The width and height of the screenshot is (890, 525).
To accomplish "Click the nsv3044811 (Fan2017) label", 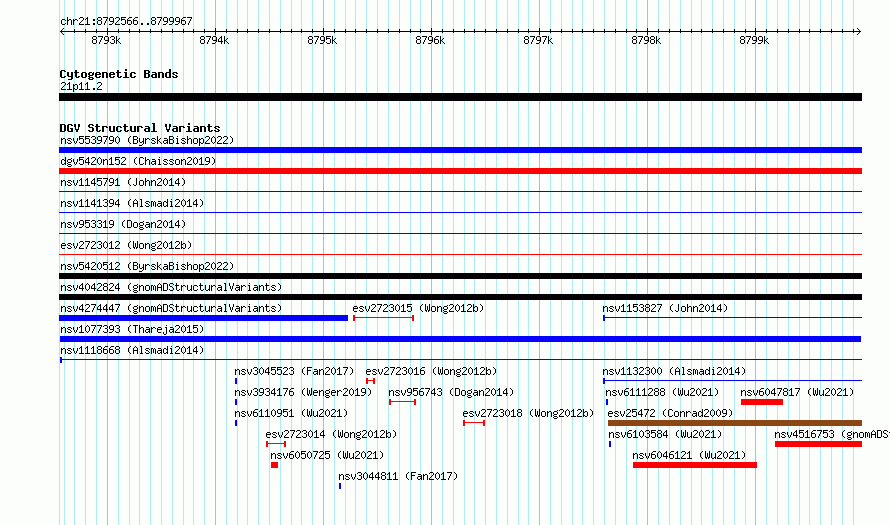I will point(398,476).
